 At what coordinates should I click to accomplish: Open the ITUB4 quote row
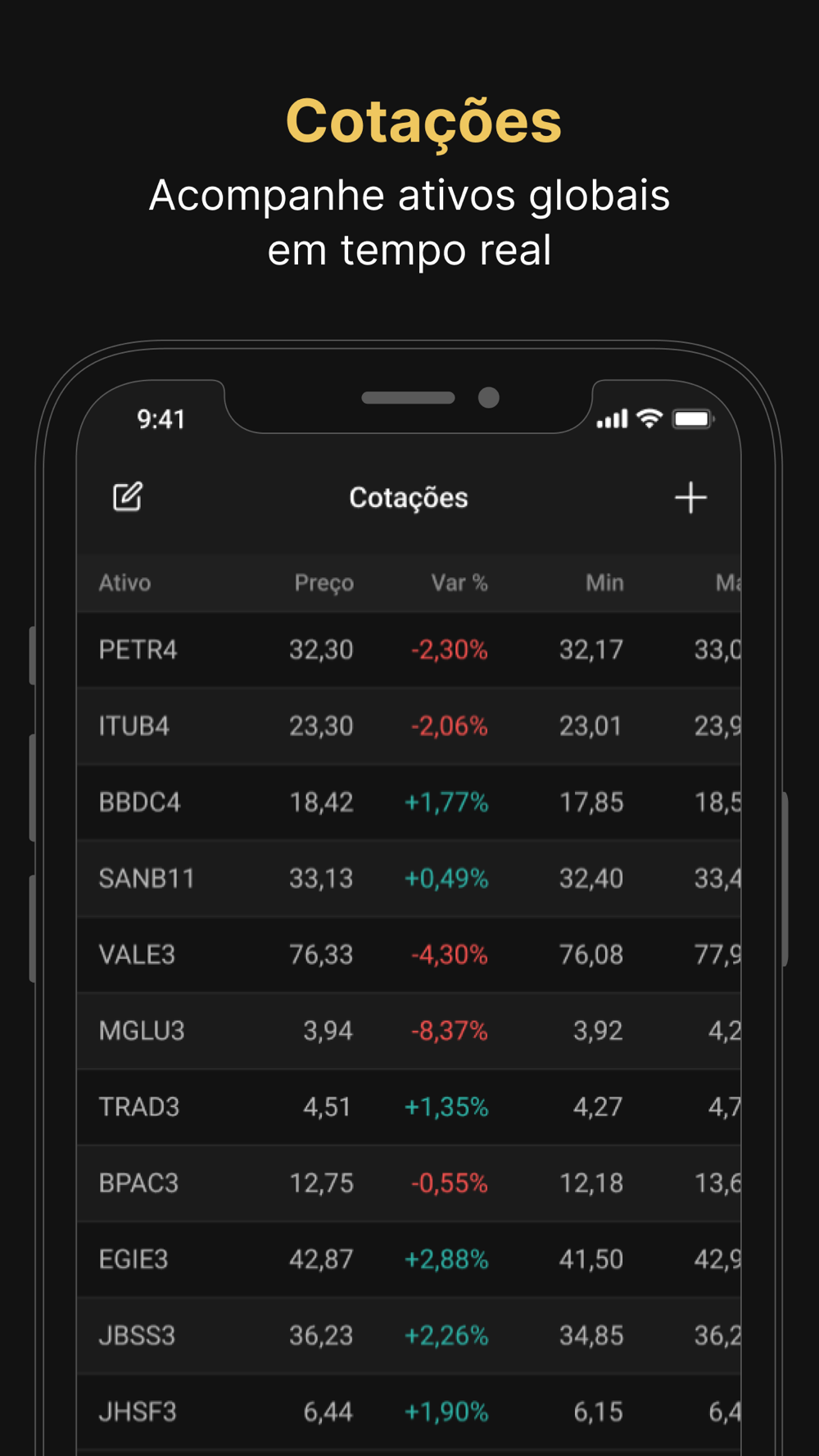409,726
